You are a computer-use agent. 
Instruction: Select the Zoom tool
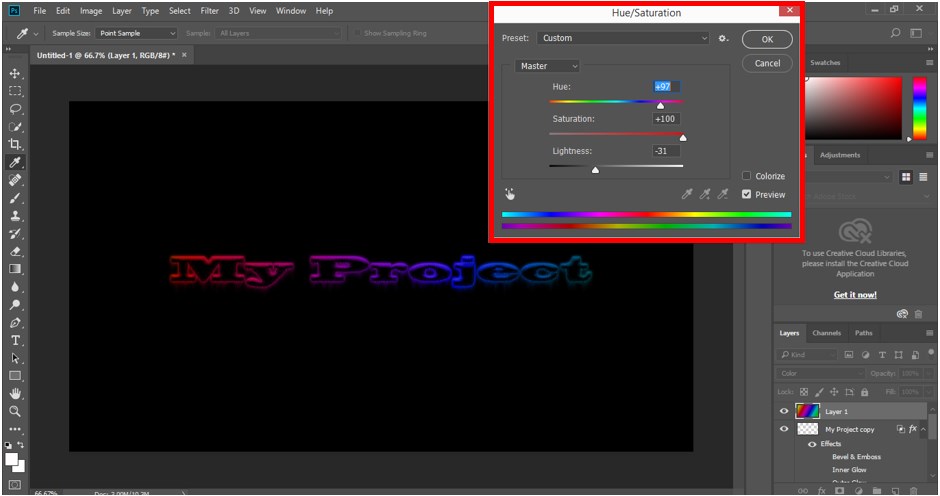coord(14,411)
